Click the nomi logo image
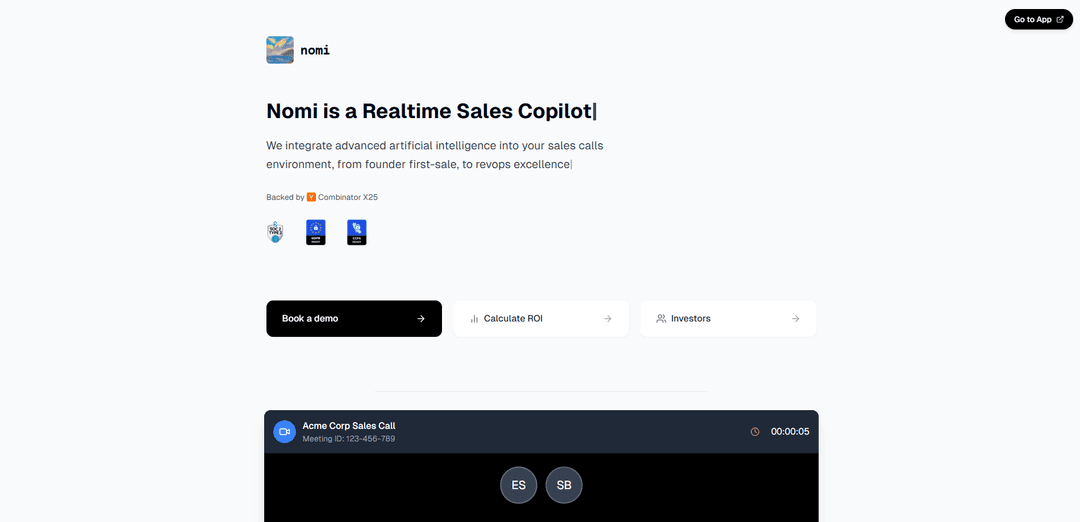This screenshot has width=1080, height=522. (x=280, y=50)
